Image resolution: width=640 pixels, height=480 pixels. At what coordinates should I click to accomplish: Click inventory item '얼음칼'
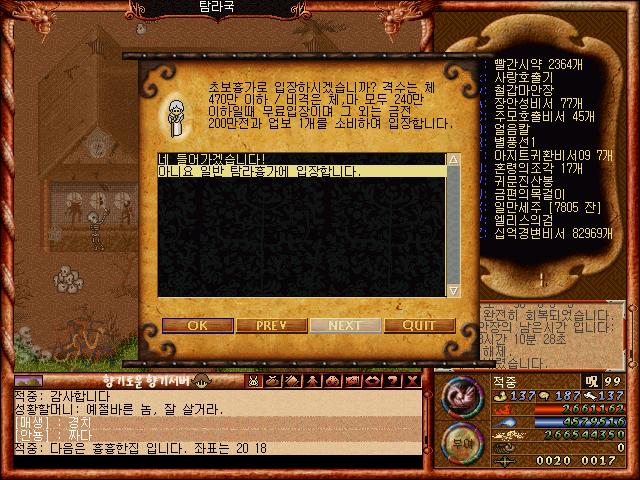coord(512,129)
